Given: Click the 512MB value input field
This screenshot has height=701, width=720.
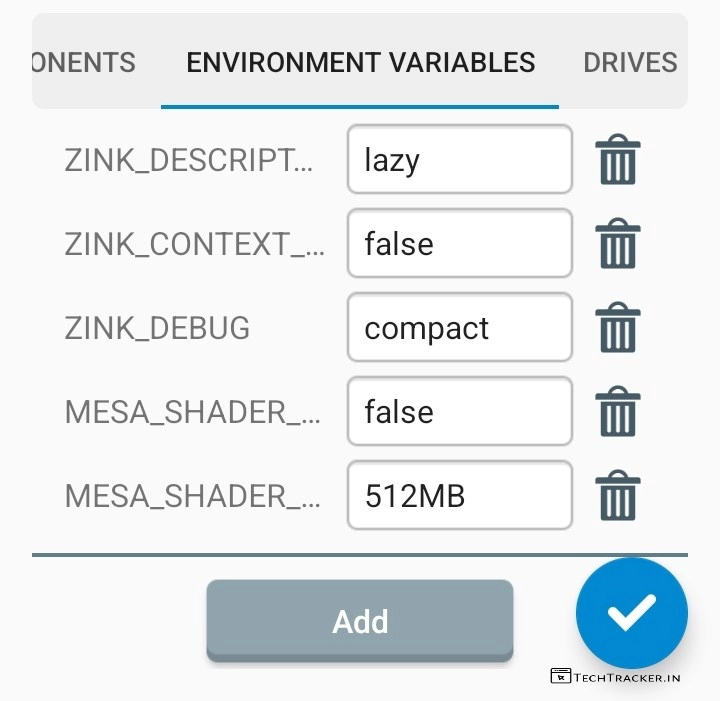Looking at the screenshot, I should point(459,496).
